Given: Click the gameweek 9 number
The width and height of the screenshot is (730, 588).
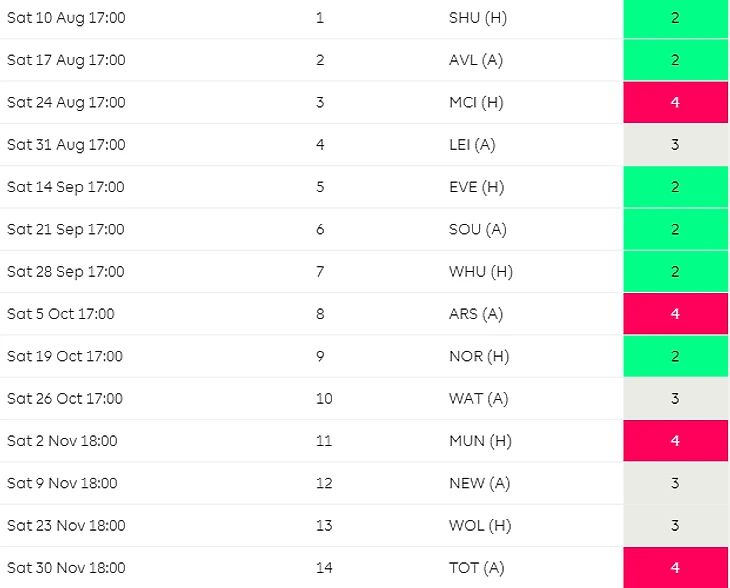Looking at the screenshot, I should pyautogui.click(x=320, y=356).
